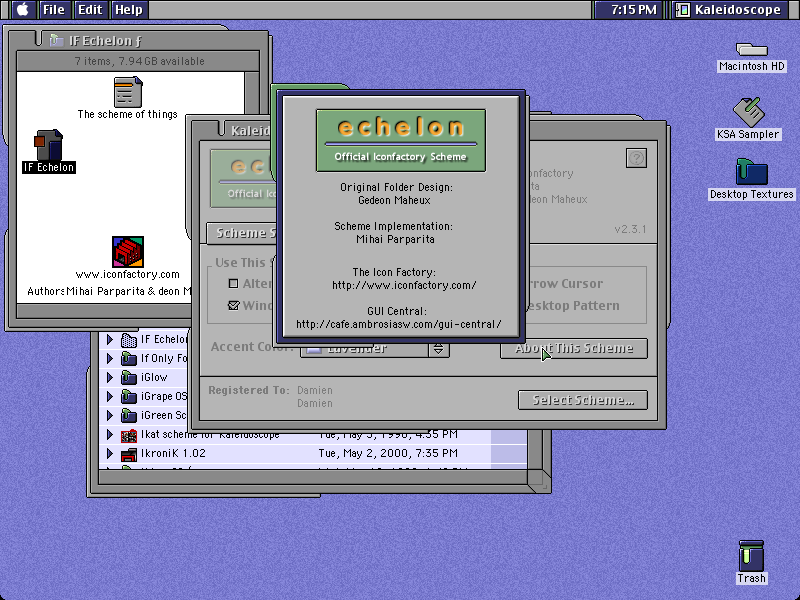Enable the Alter... checkbox in Kaleidoscope
The height and width of the screenshot is (600, 800).
point(234,283)
